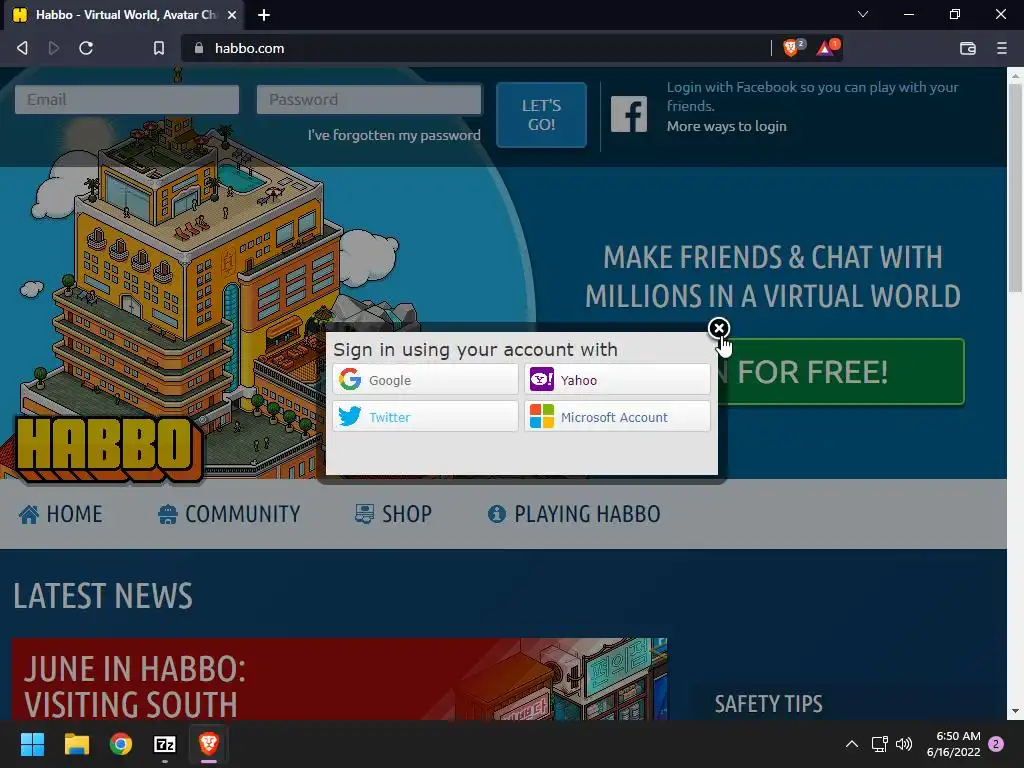Click the Password input field

point(369,99)
